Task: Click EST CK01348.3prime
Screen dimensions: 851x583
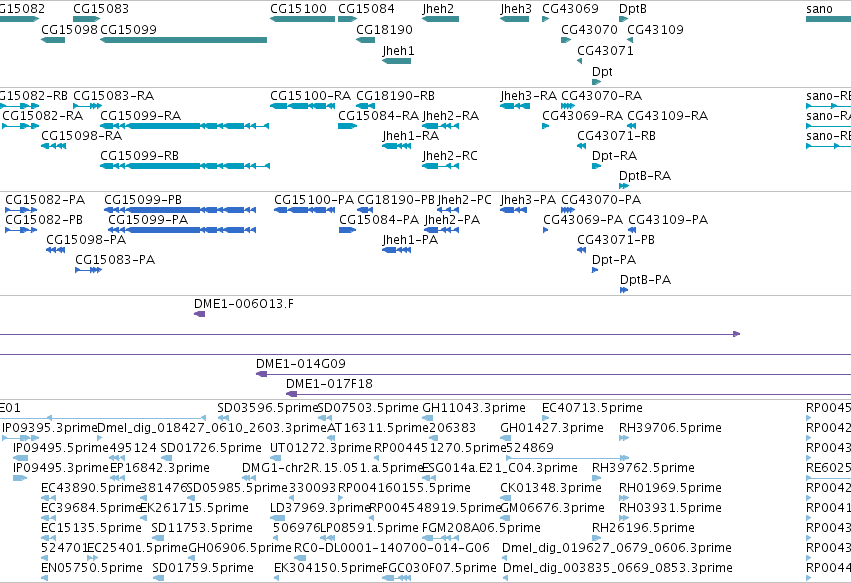Action: 506,498
